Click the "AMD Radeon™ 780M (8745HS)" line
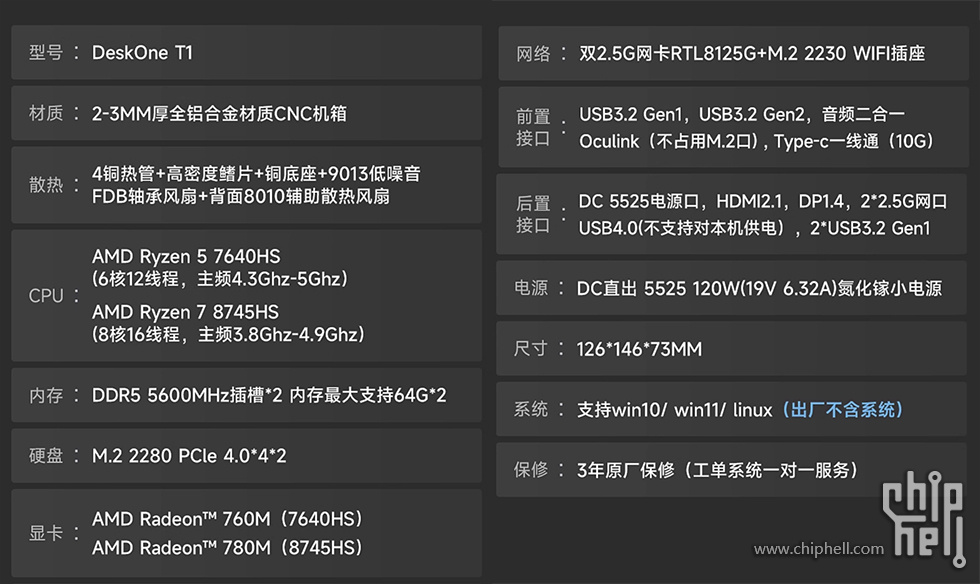Image resolution: width=980 pixels, height=584 pixels. coord(228,548)
